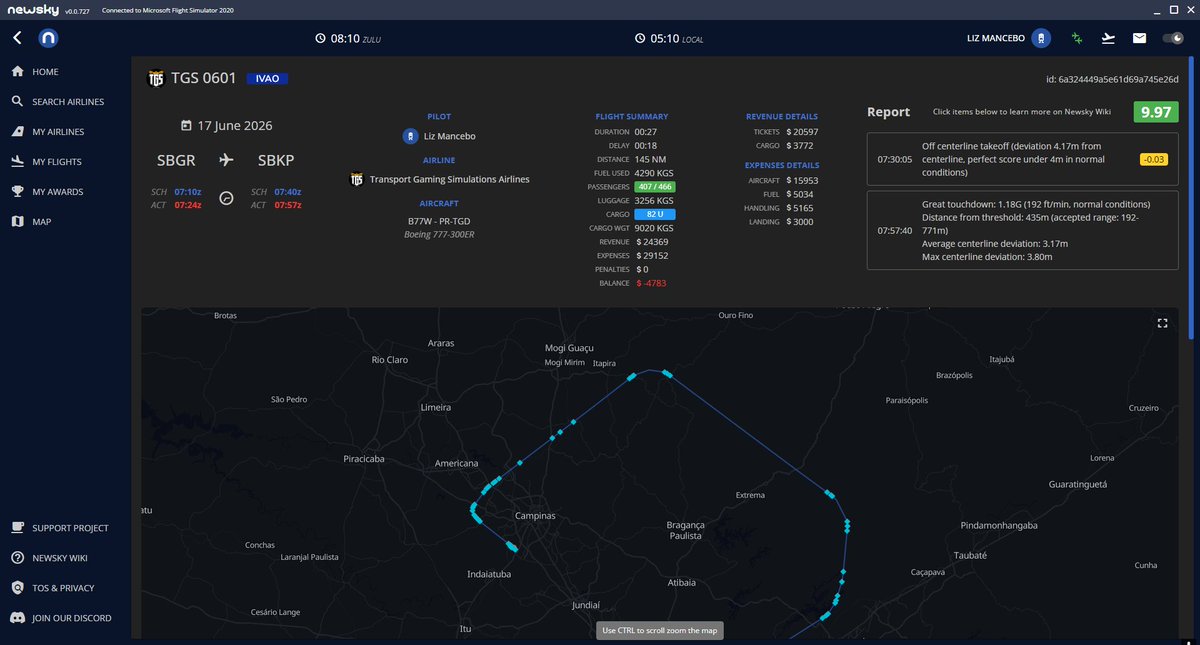
Task: Click the Local time clock icon
Action: (x=640, y=38)
